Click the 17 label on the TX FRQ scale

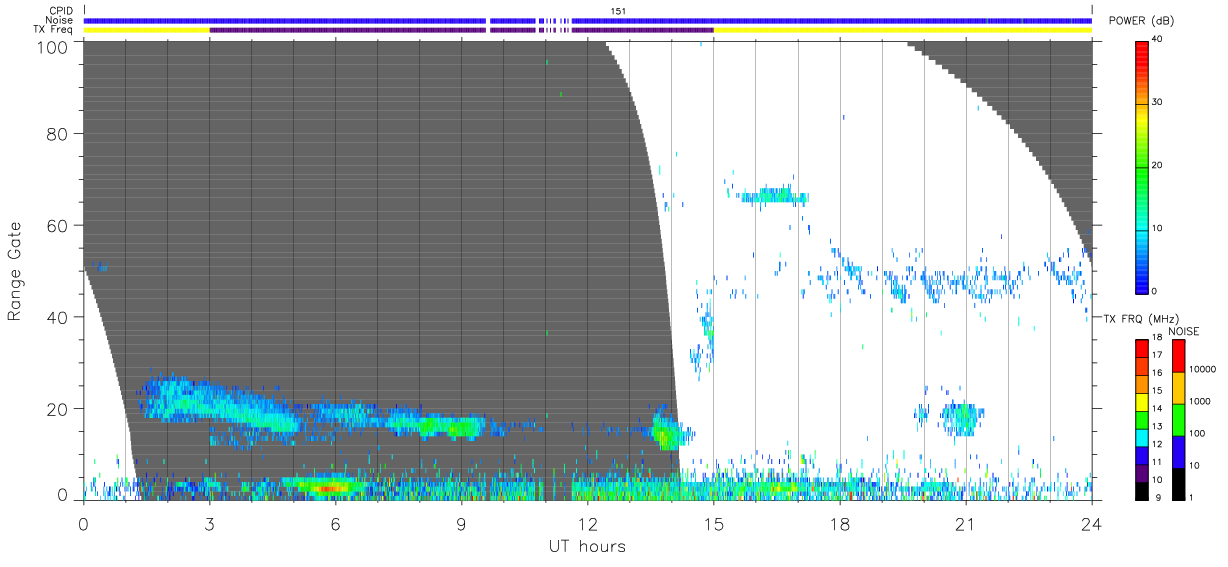(1158, 355)
